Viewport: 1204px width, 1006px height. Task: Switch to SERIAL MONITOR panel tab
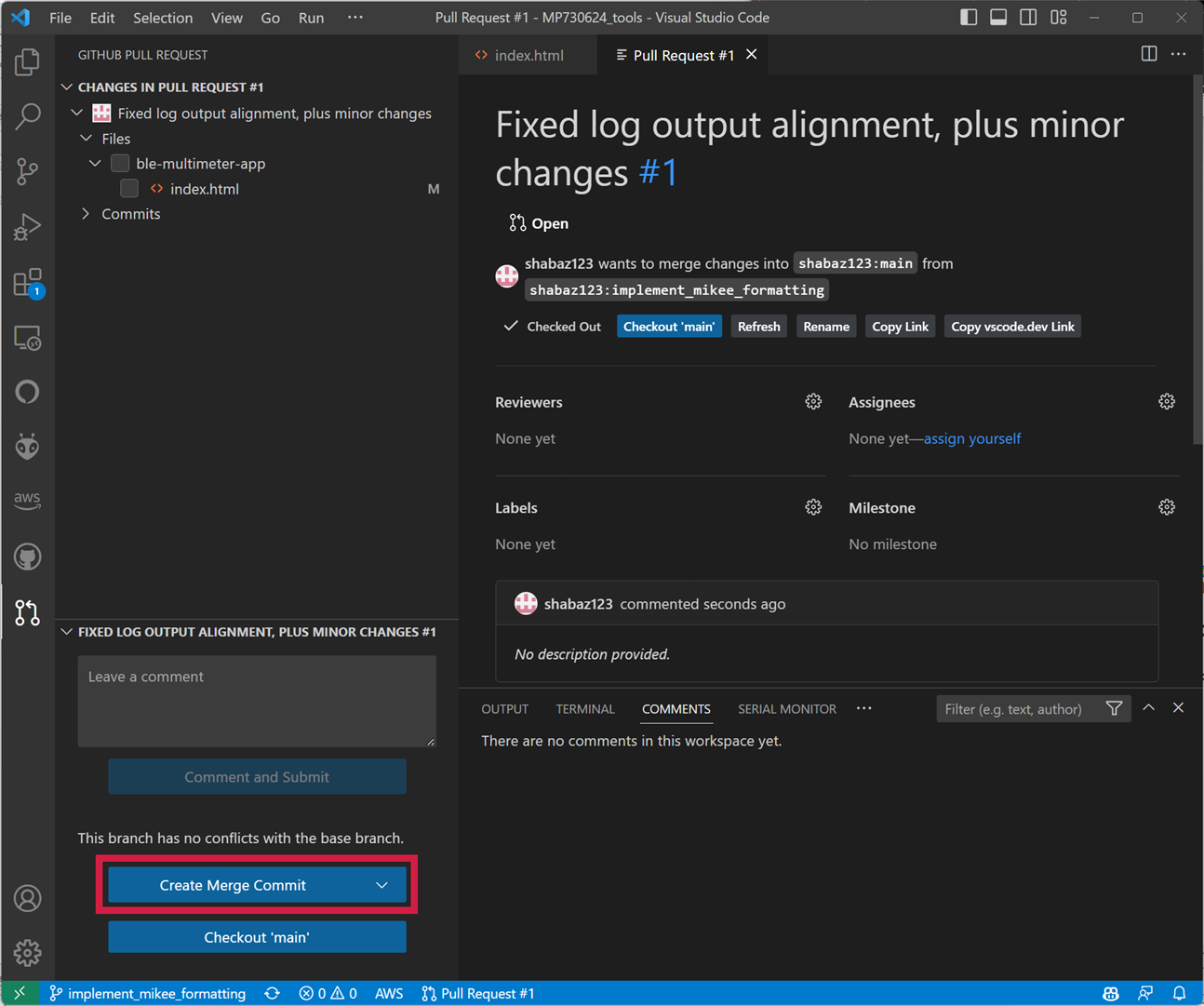click(787, 709)
